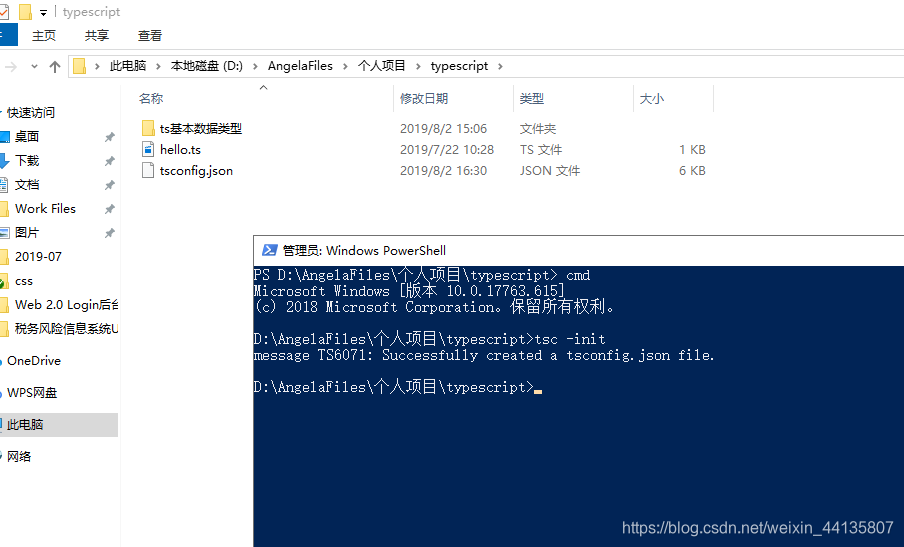Select 此电脑 in the address breadcrumb

pos(128,66)
